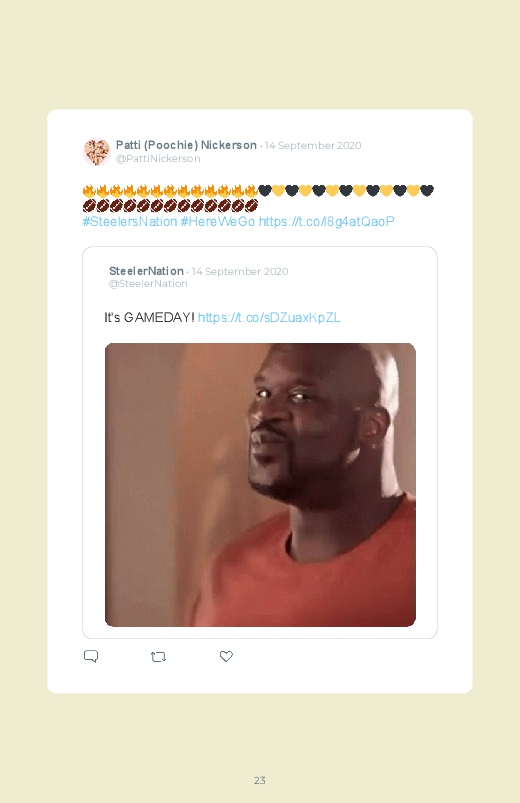
Task: Click the main tweet's 14 September 2020 date
Action: point(313,145)
